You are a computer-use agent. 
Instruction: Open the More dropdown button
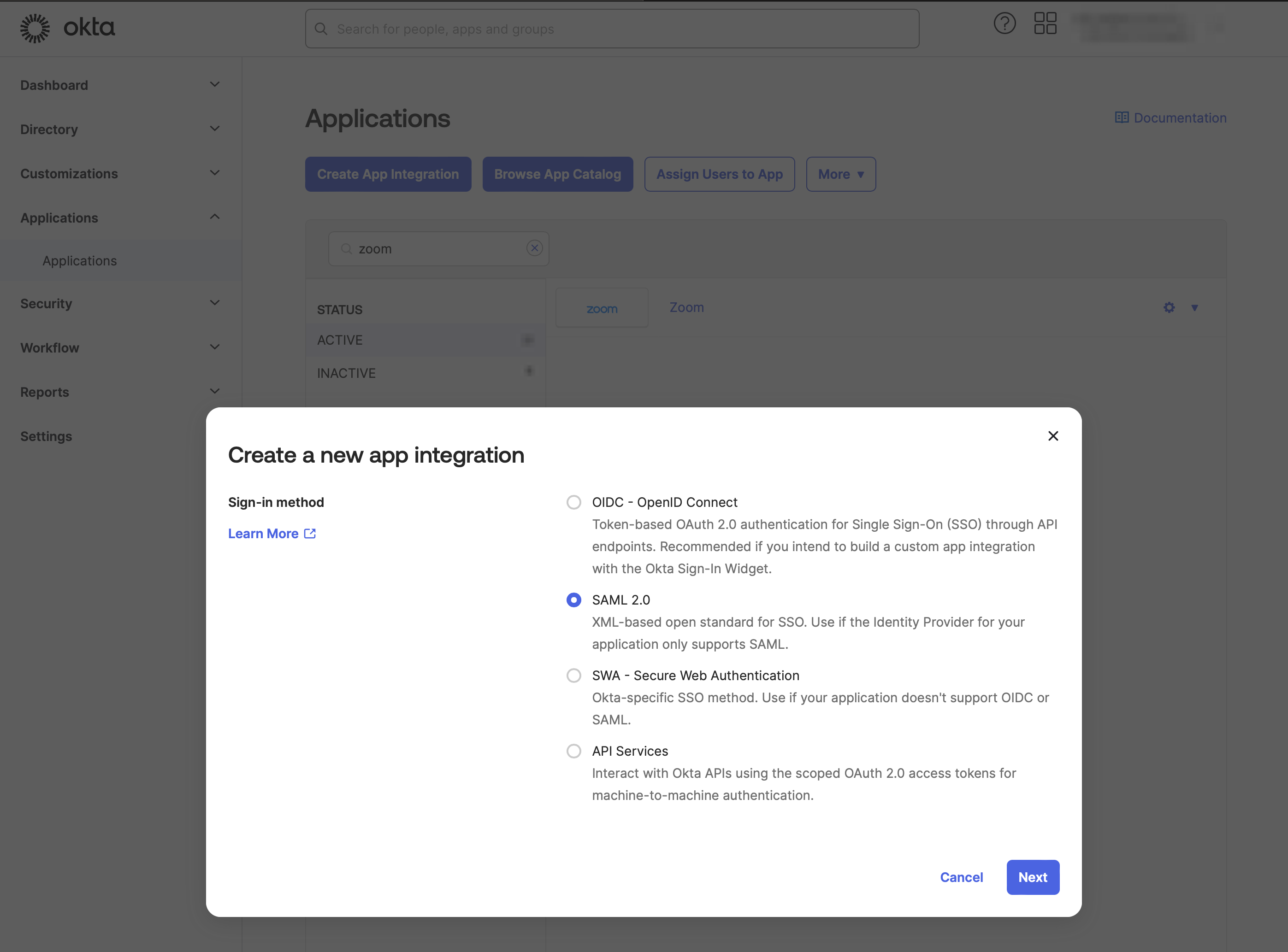point(840,174)
